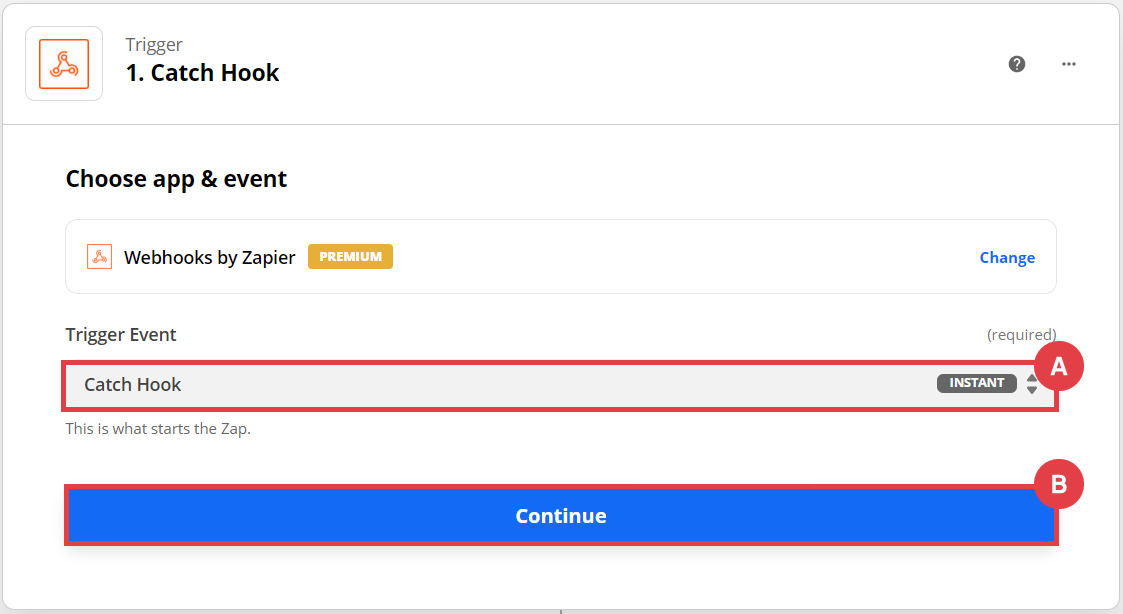This screenshot has width=1123, height=614.
Task: Click the red circle marker A
Action: [x=1059, y=367]
